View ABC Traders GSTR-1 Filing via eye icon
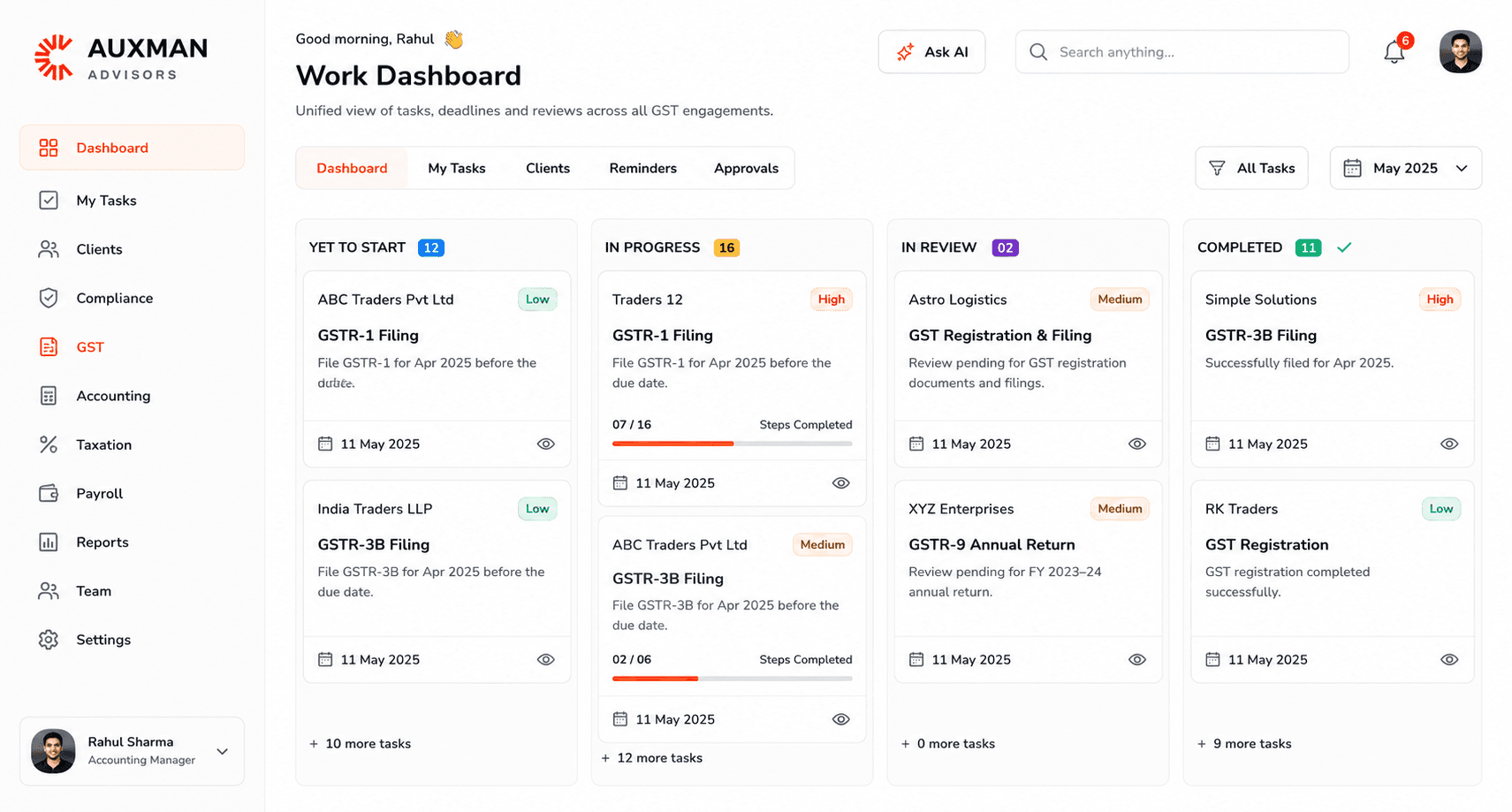Image resolution: width=1512 pixels, height=812 pixels. pos(546,444)
